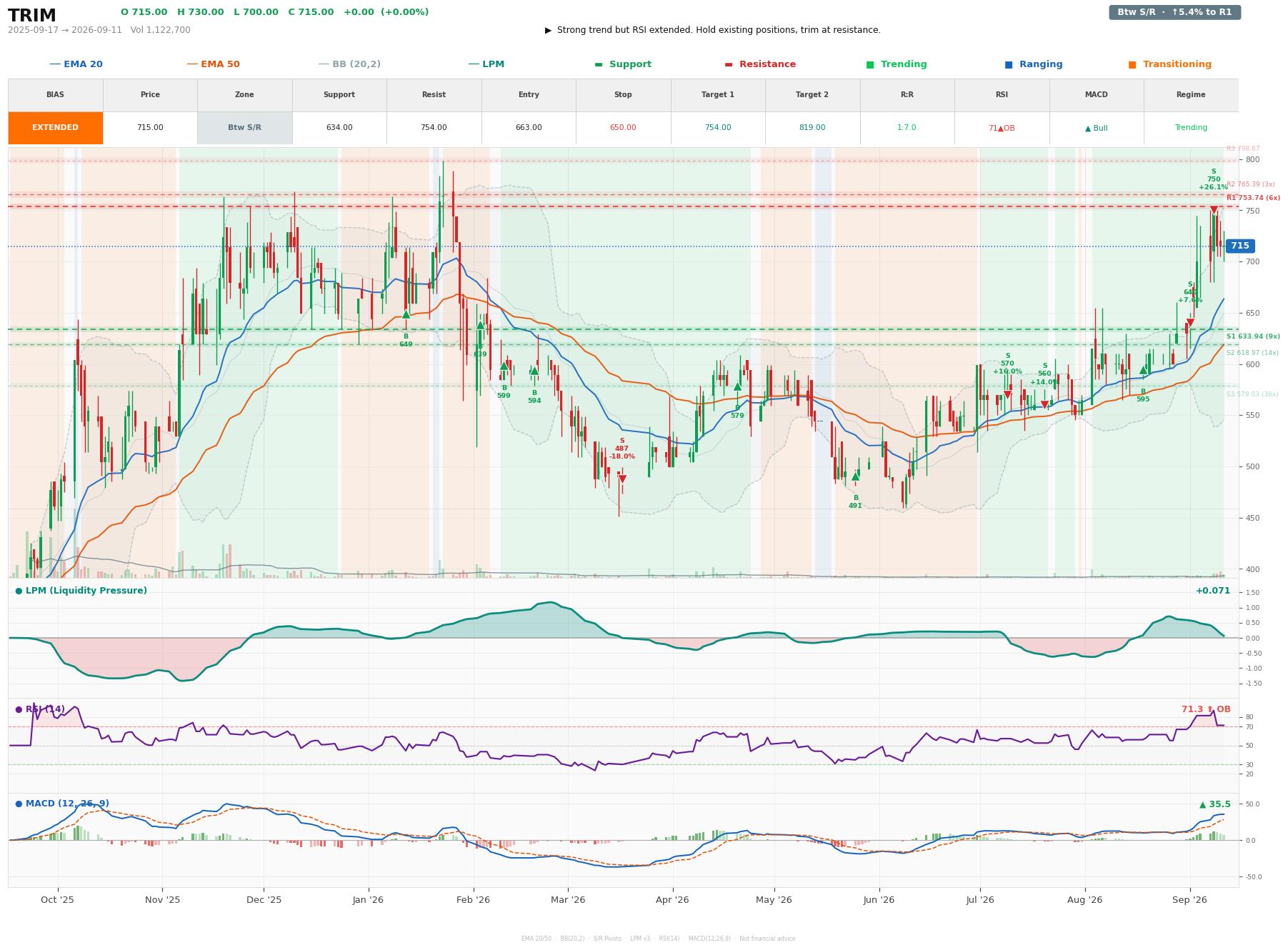Viewport: 1288px width, 950px height.
Task: Click the blue 715 current price tag
Action: point(1240,246)
